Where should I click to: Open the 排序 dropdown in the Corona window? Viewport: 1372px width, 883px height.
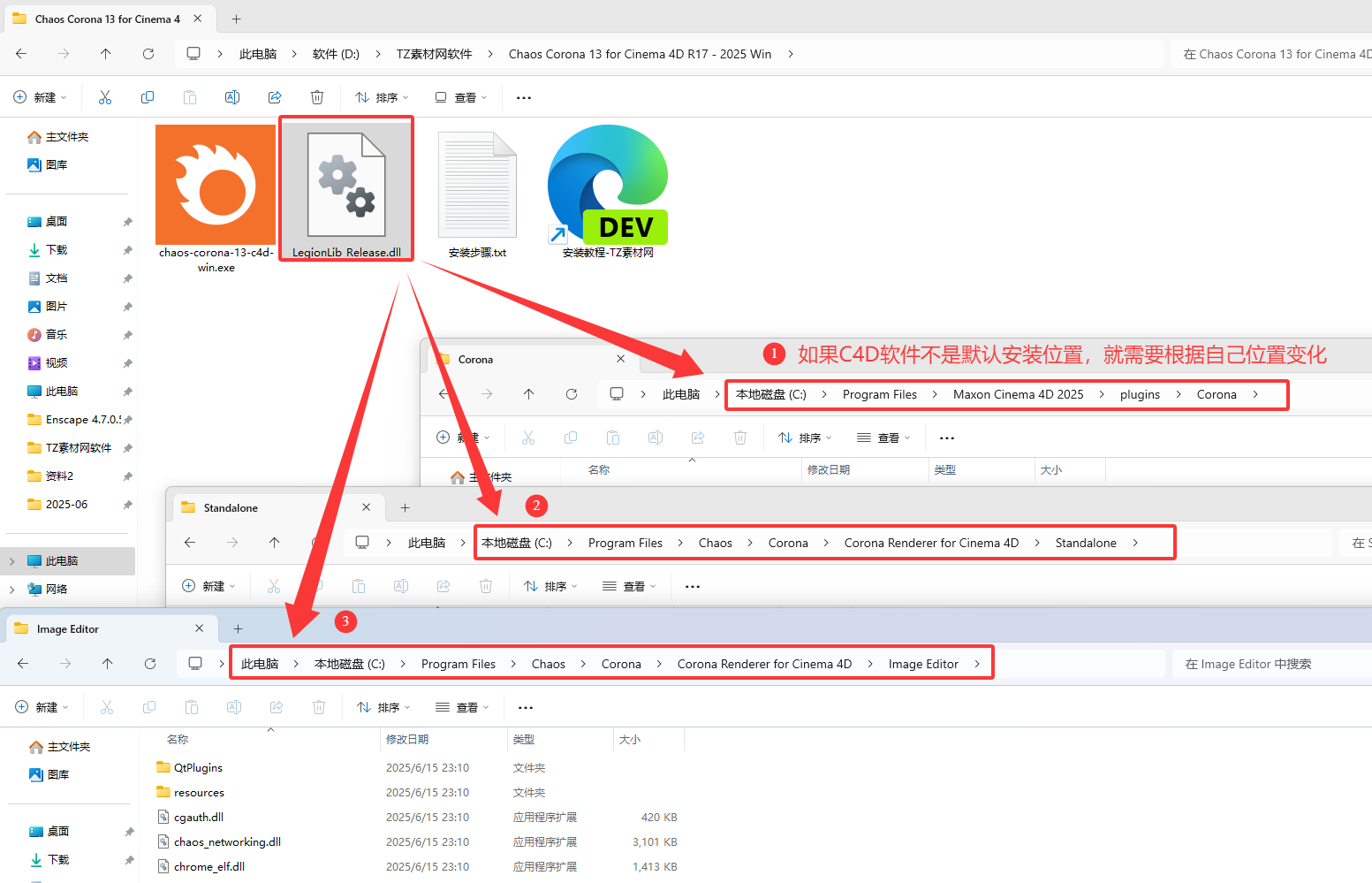(x=805, y=438)
